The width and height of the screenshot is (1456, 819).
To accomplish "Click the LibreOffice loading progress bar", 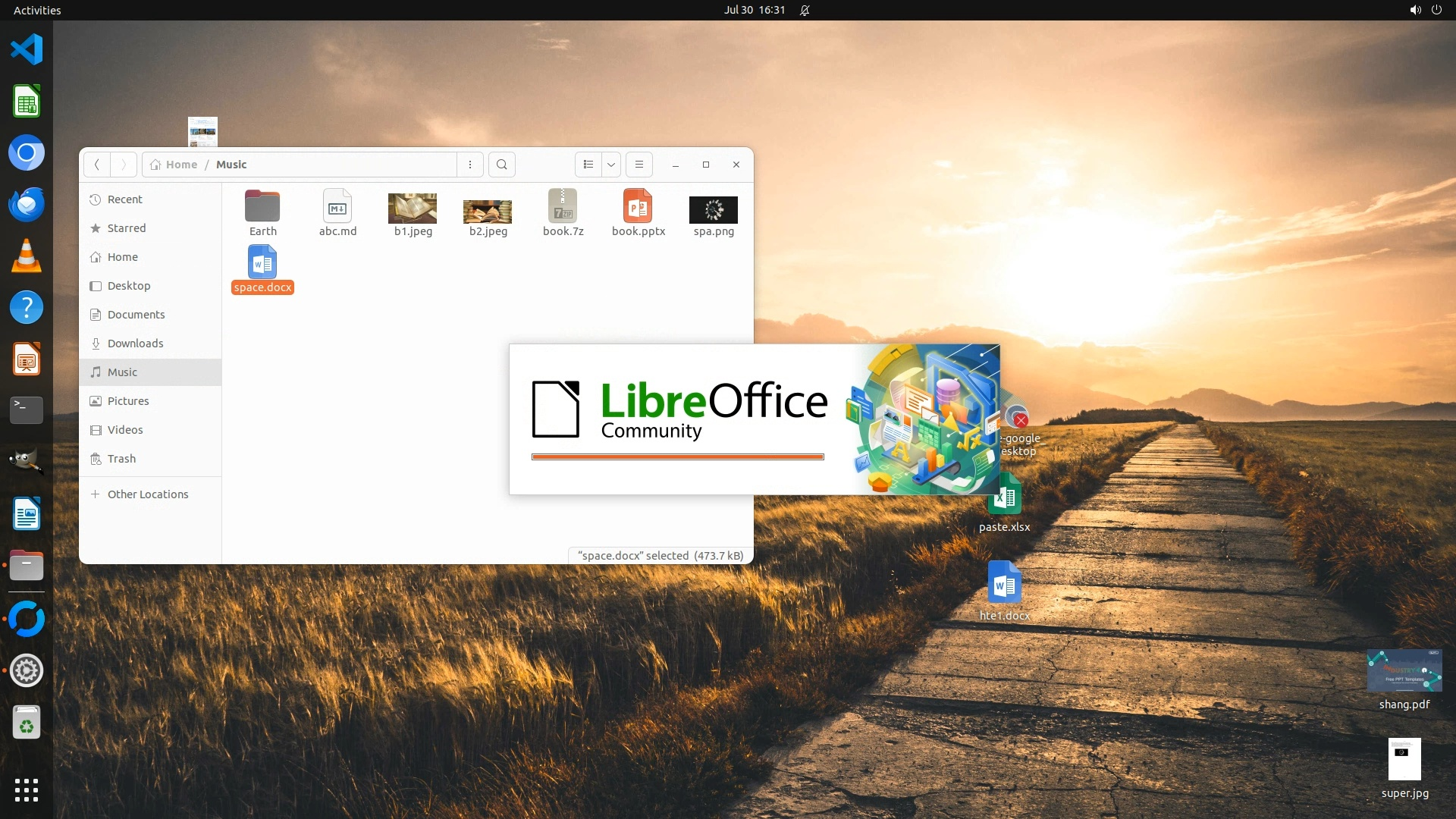I will click(677, 457).
